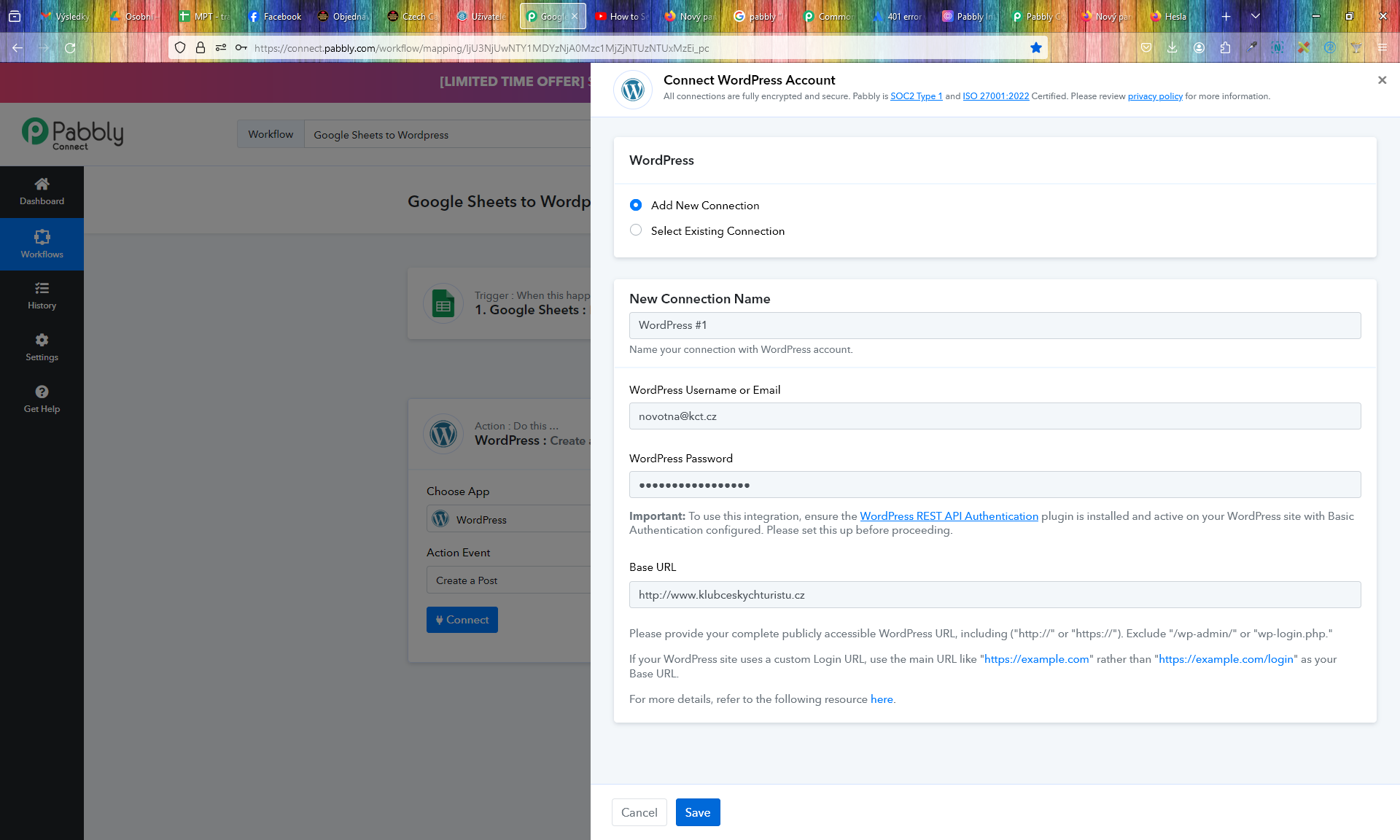The height and width of the screenshot is (840, 1400).
Task: Open the https://example.com example link
Action: point(1037,659)
